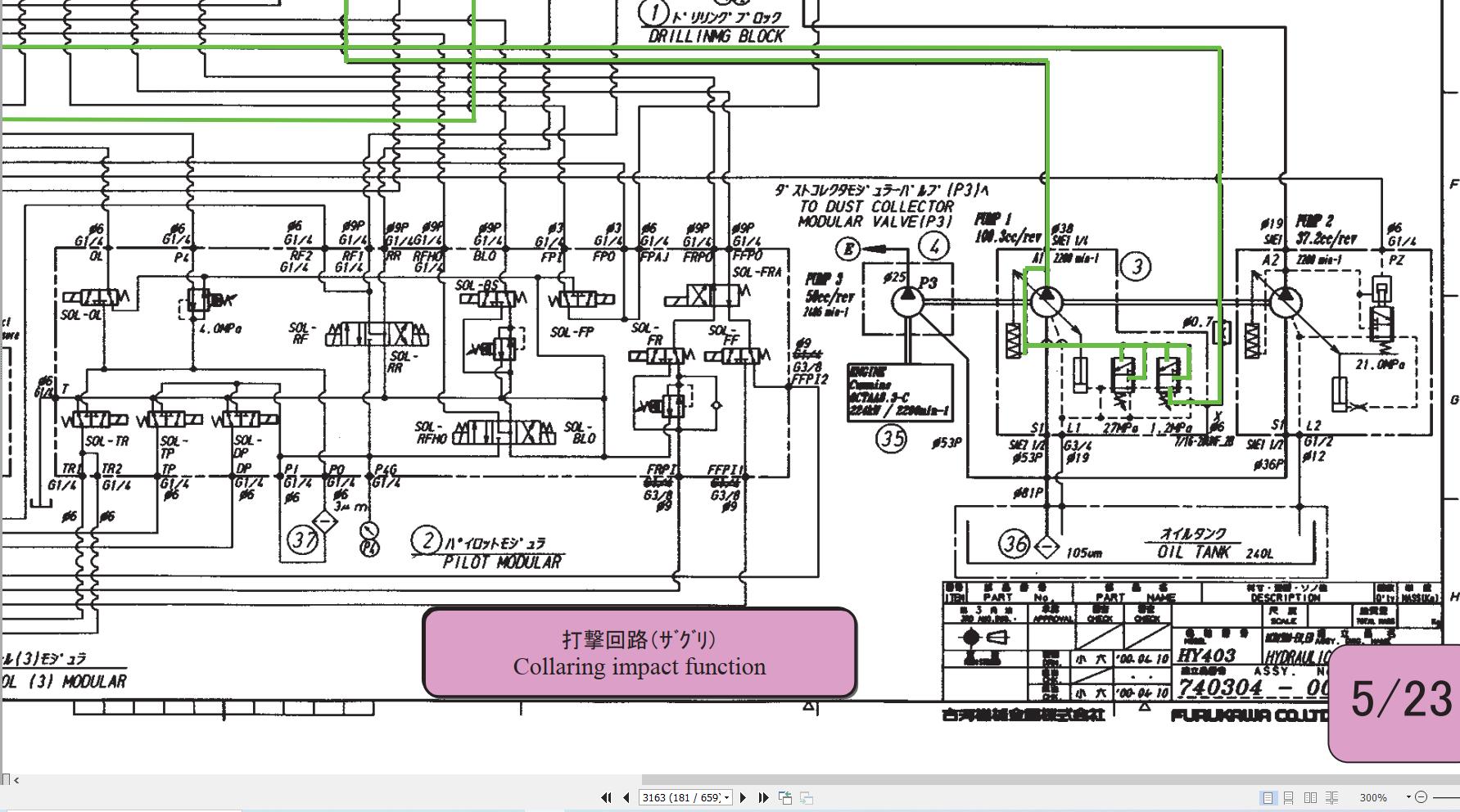1460x812 pixels.
Task: Click the circled number 36 filter marker
Action: pyautogui.click(x=1015, y=543)
